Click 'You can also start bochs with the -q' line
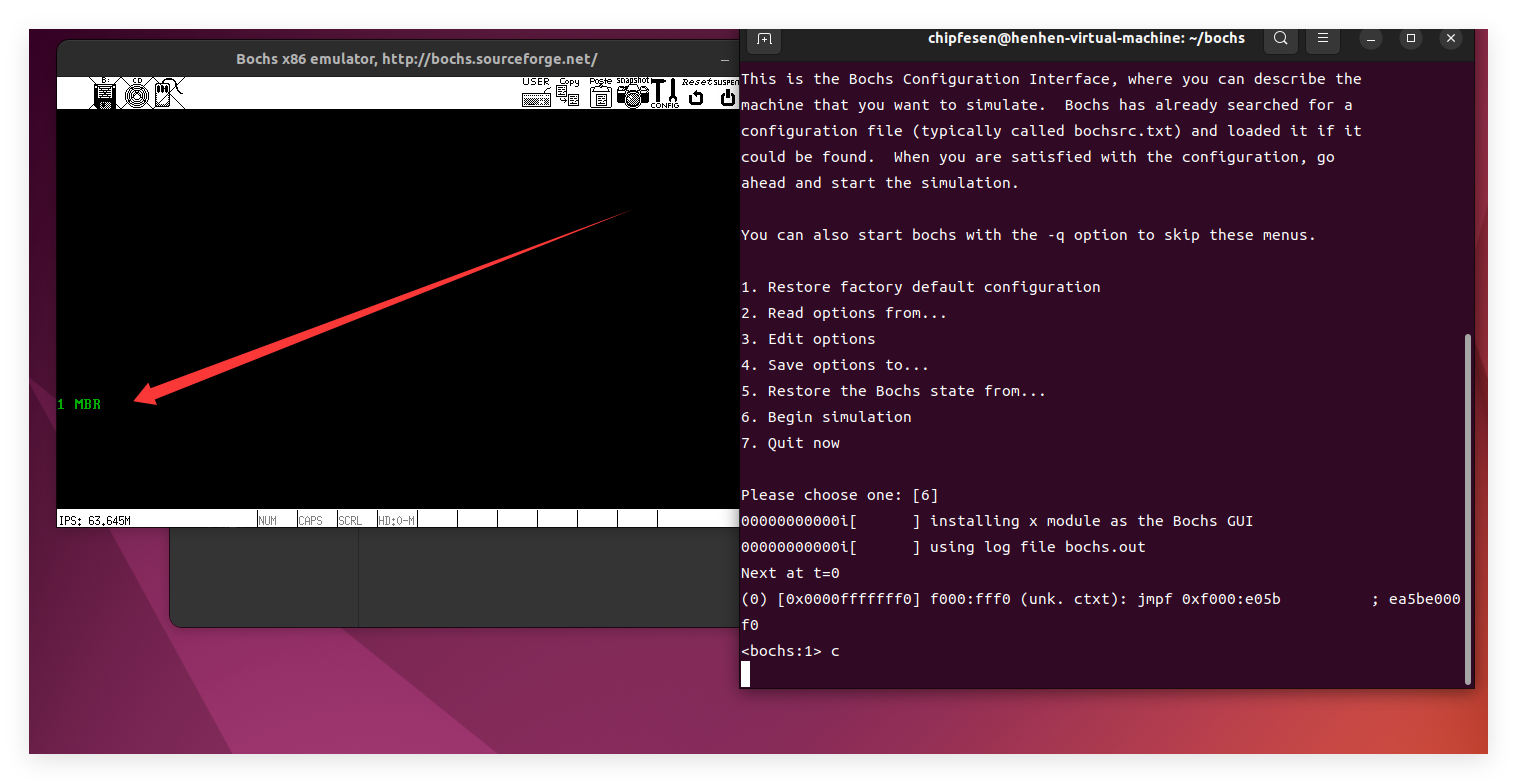 1028,235
